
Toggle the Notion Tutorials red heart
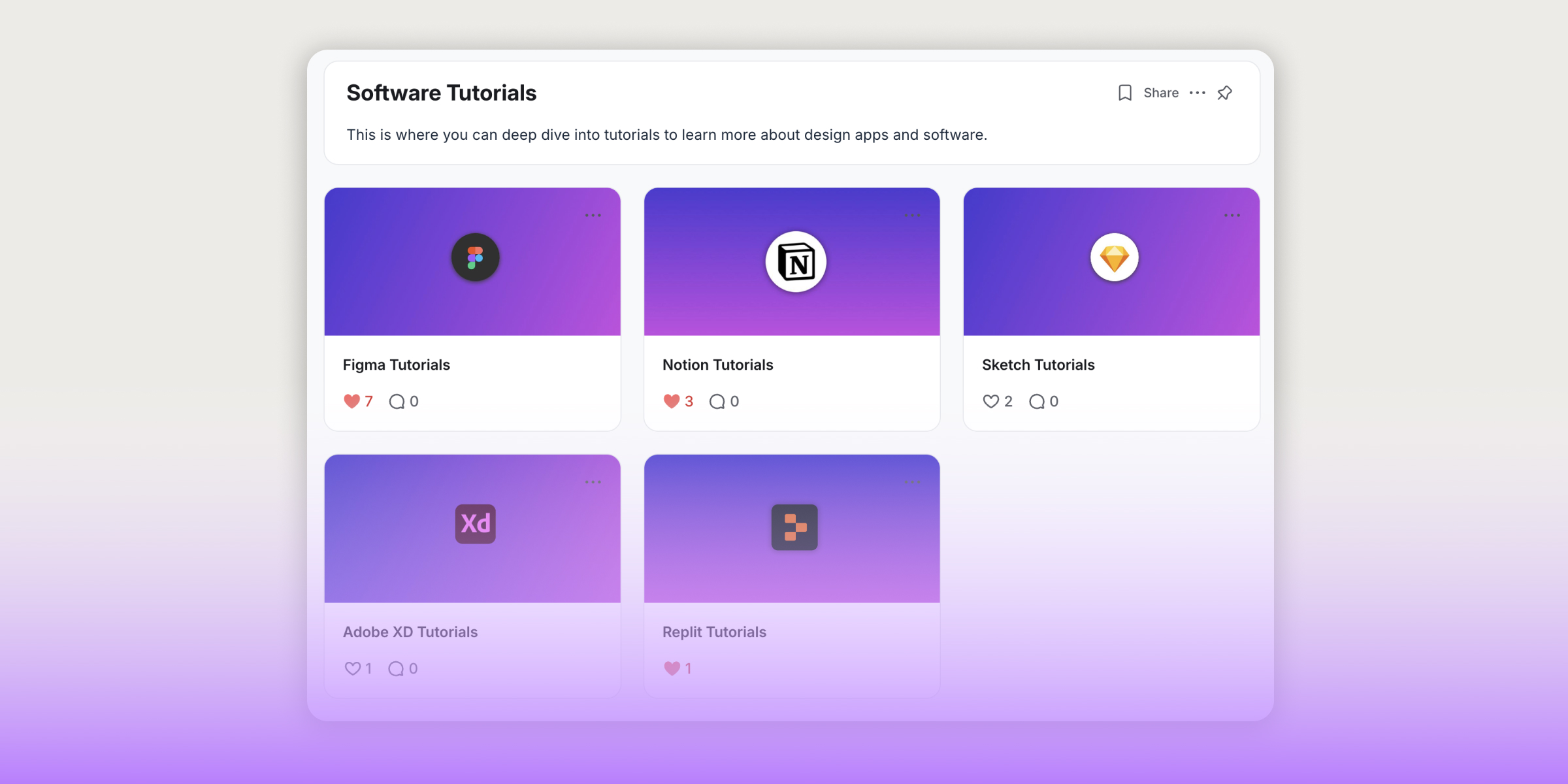(672, 401)
